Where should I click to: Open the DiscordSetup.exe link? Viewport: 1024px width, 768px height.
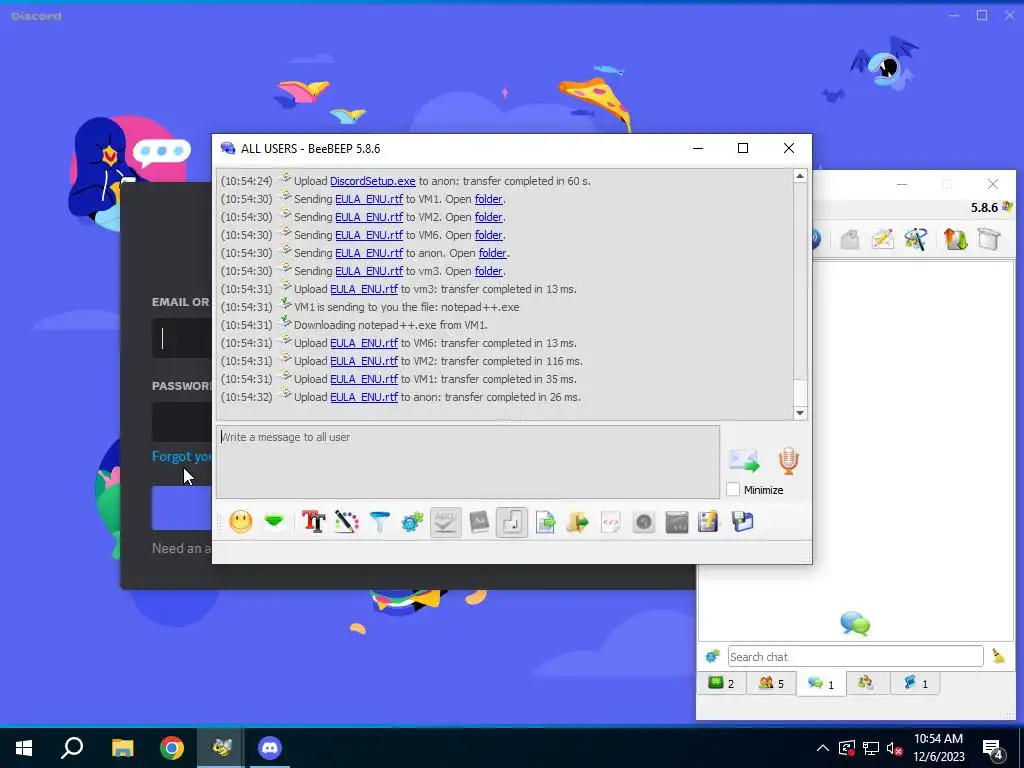pos(372,181)
